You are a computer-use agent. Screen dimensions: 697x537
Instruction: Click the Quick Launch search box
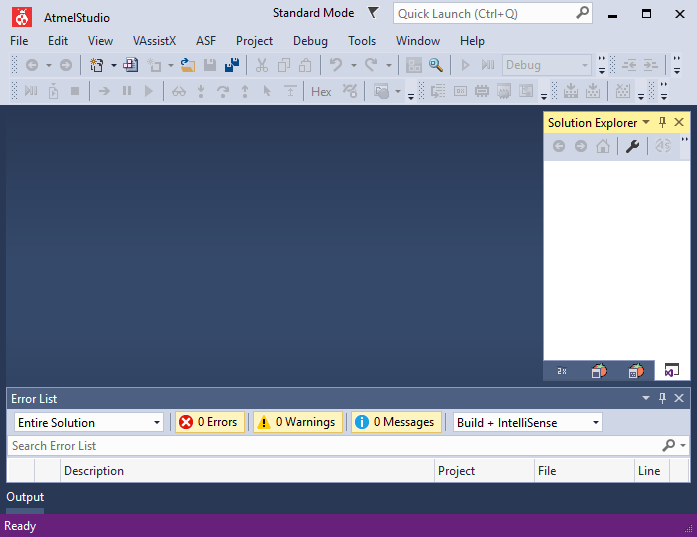[485, 14]
